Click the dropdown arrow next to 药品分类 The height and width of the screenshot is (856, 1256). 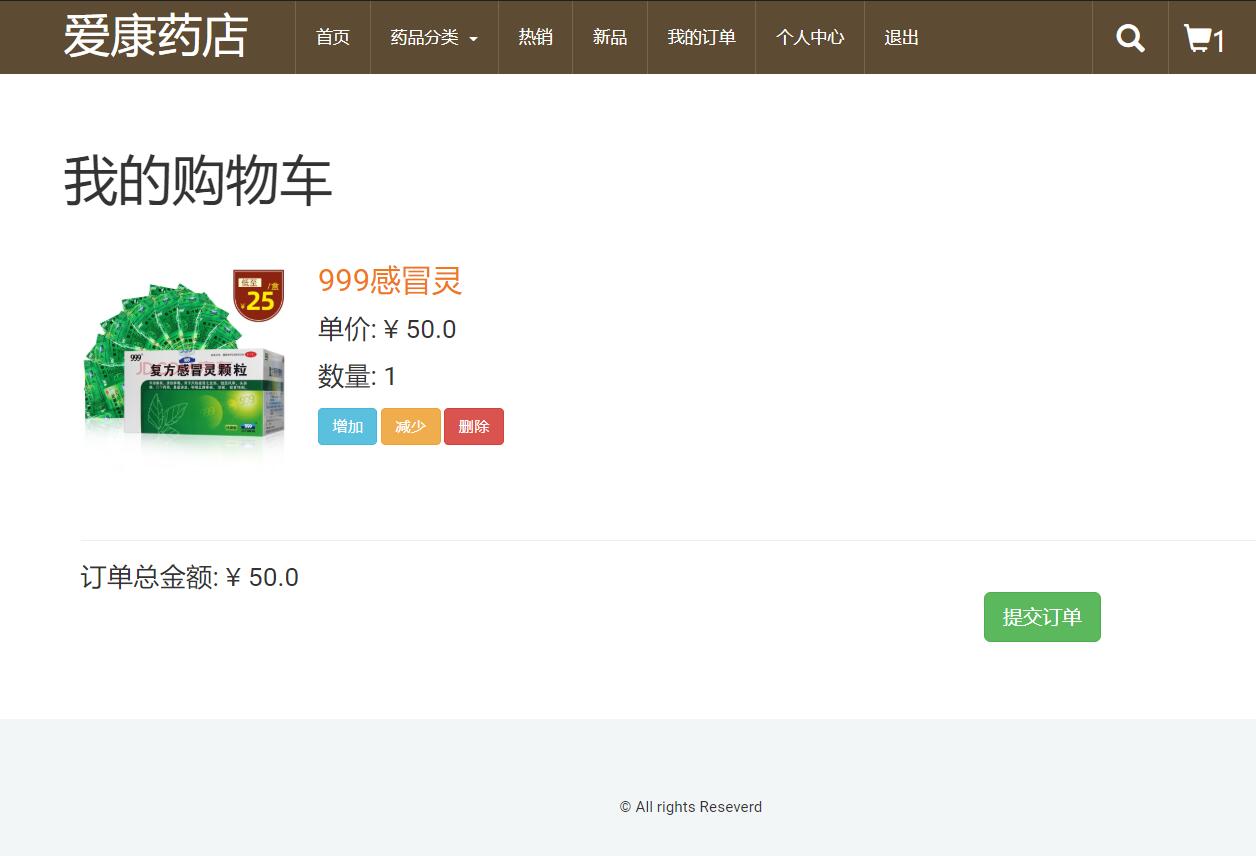pos(474,39)
